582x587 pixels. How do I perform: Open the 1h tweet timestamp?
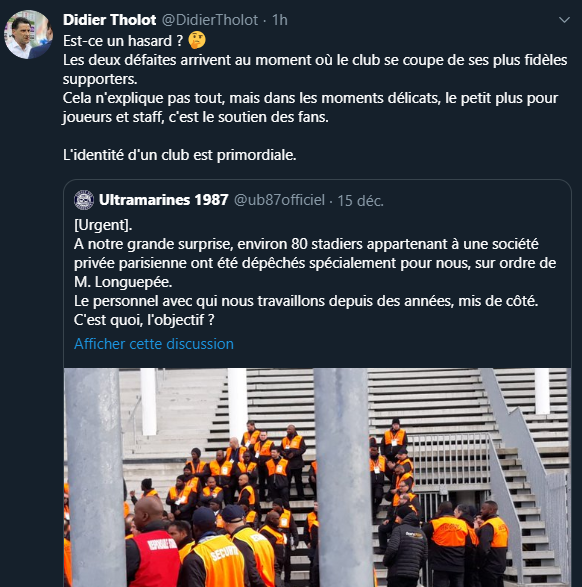point(280,20)
